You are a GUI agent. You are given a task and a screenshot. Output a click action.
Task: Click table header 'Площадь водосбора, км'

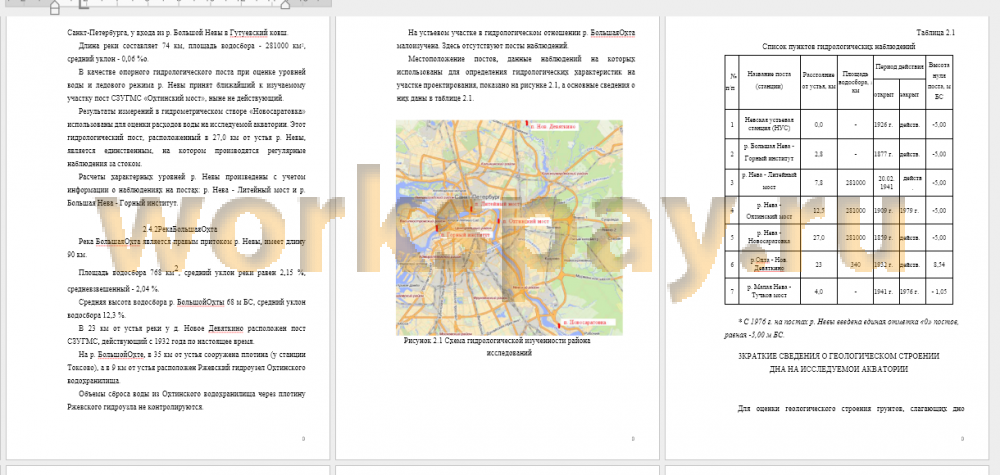pos(855,83)
